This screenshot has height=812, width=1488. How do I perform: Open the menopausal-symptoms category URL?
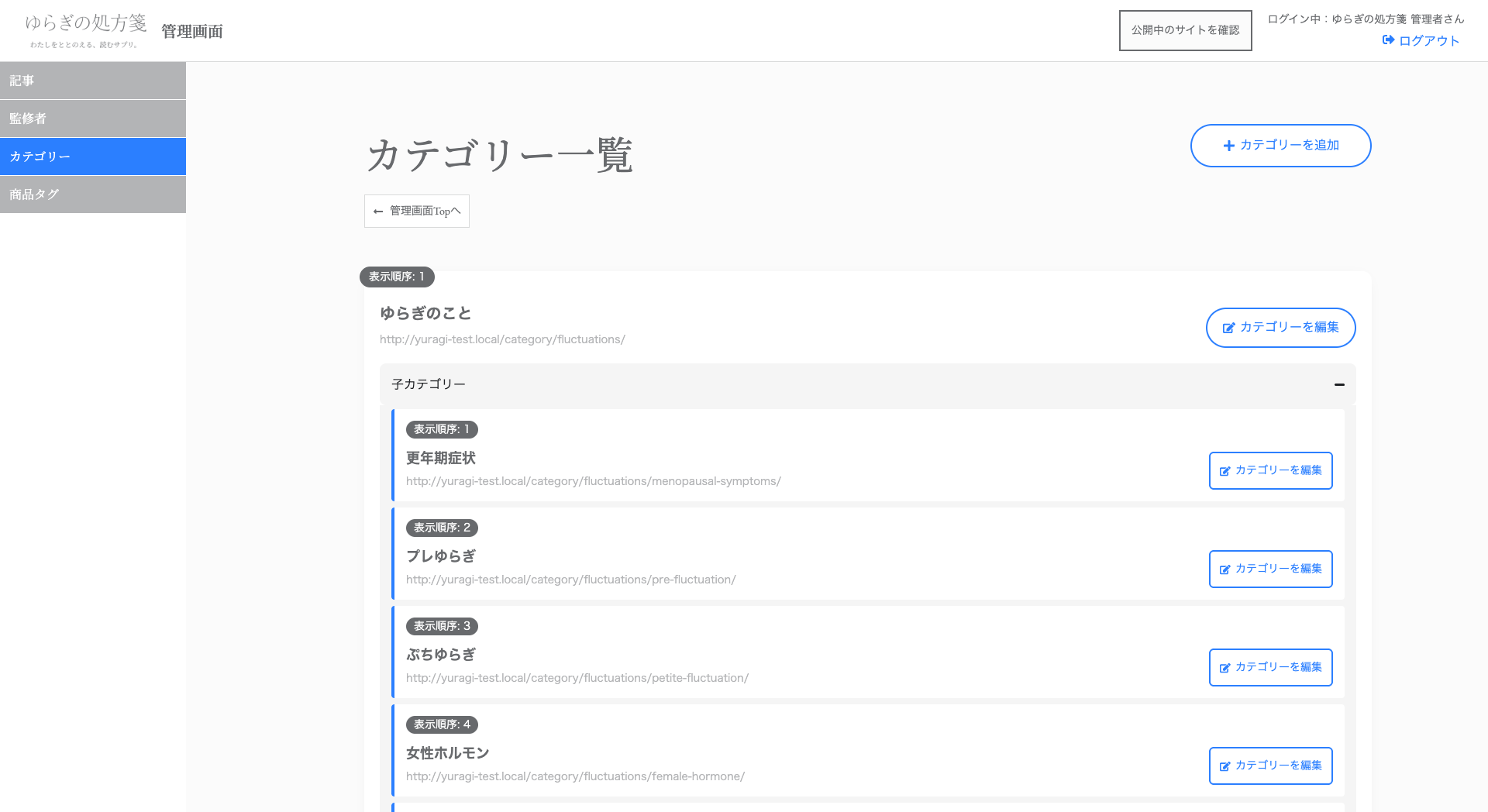(x=593, y=481)
